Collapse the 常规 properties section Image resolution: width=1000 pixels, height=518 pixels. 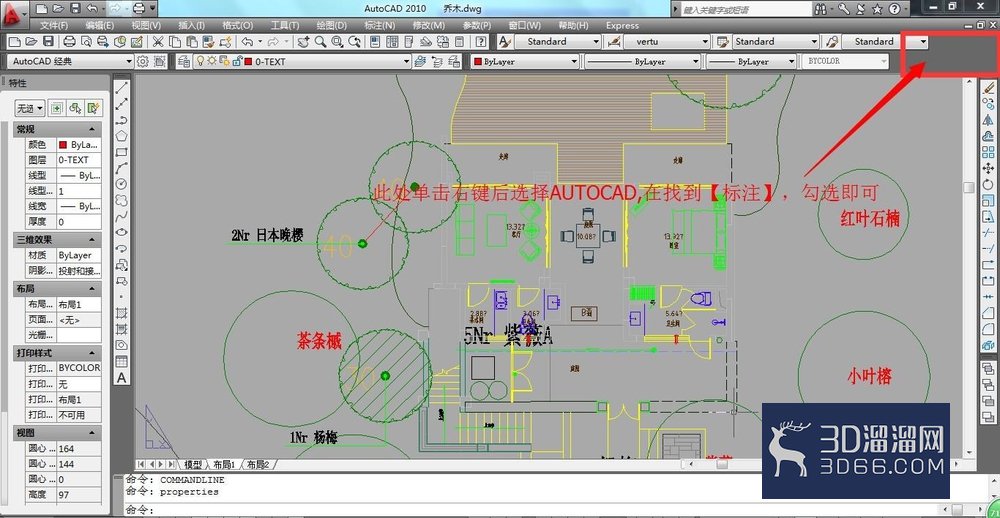point(91,130)
